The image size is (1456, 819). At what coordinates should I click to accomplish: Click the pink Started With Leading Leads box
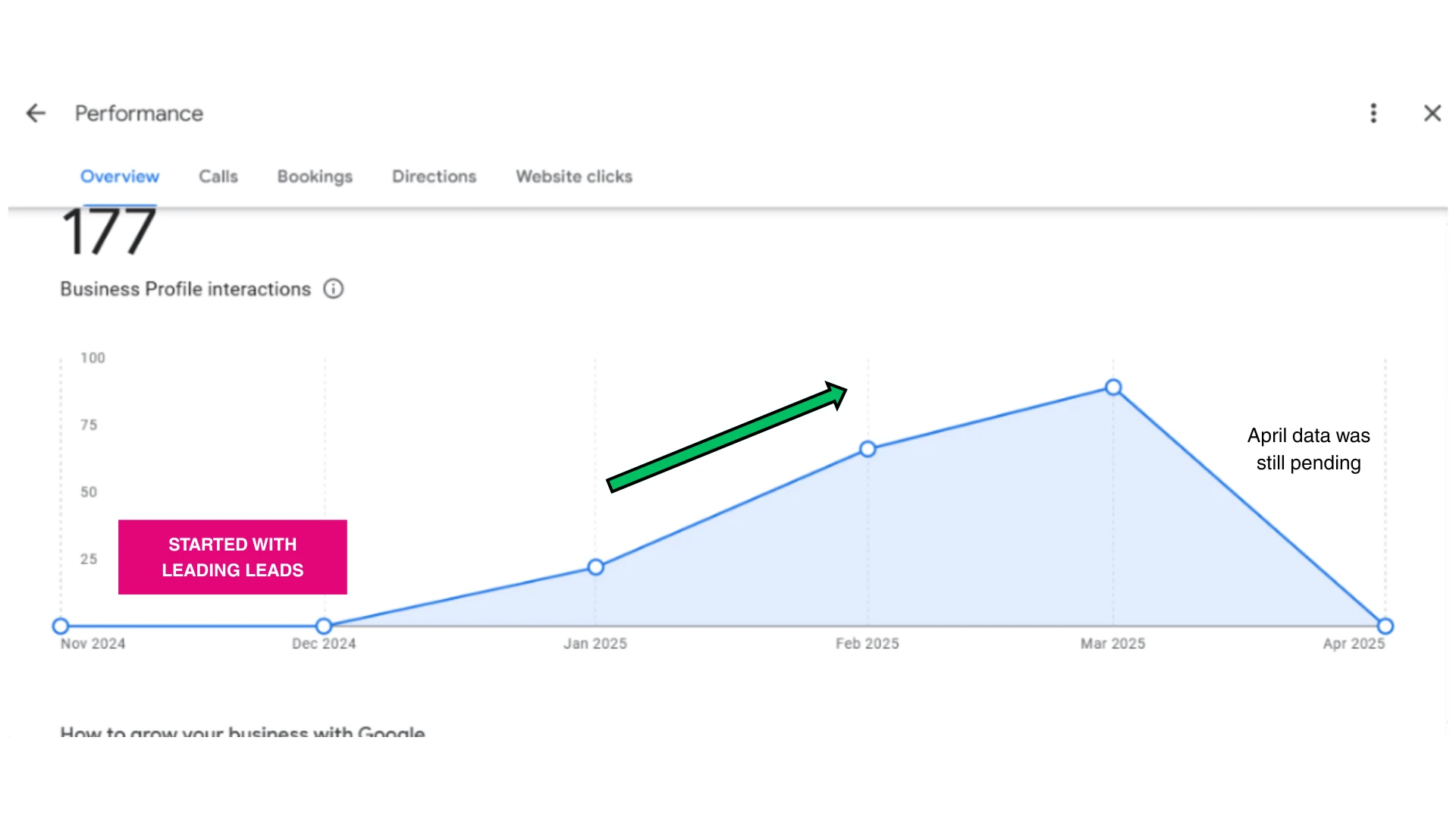[x=232, y=557]
